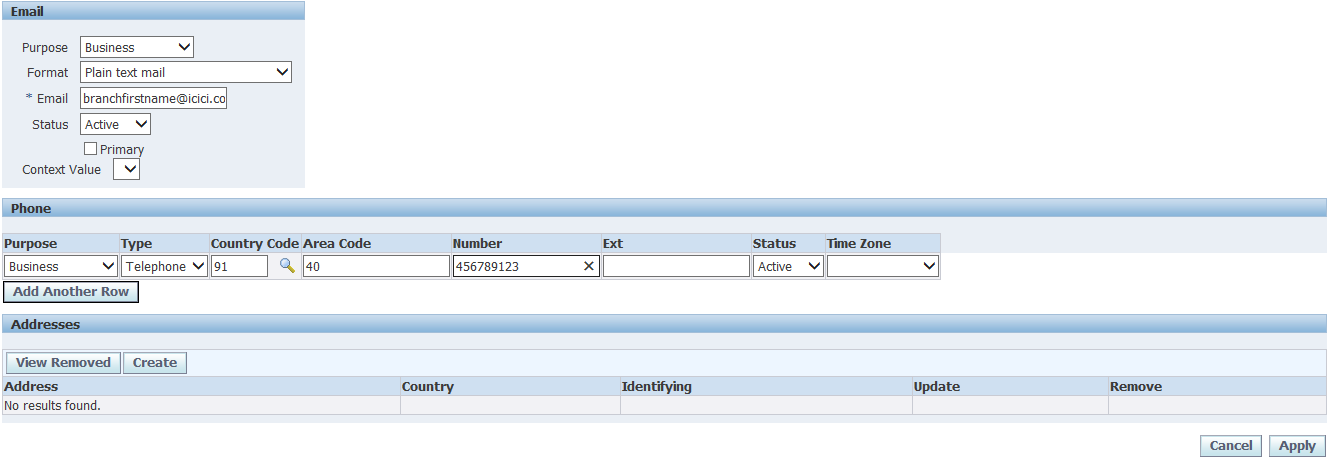Click the Email address input field
The image size is (1328, 466).
[x=154, y=98]
